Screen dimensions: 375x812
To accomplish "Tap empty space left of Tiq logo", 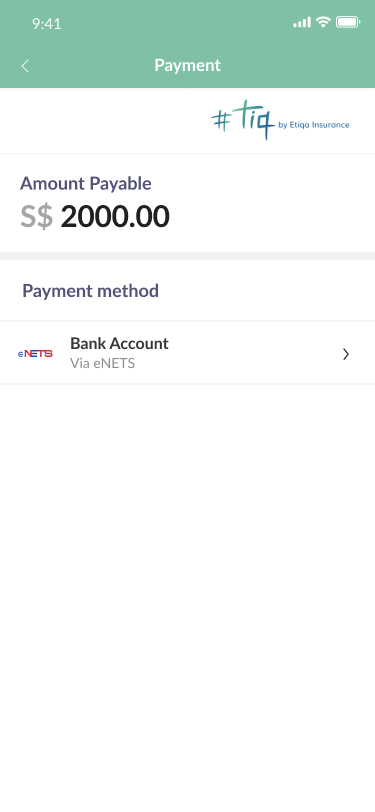I will (x=104, y=121).
